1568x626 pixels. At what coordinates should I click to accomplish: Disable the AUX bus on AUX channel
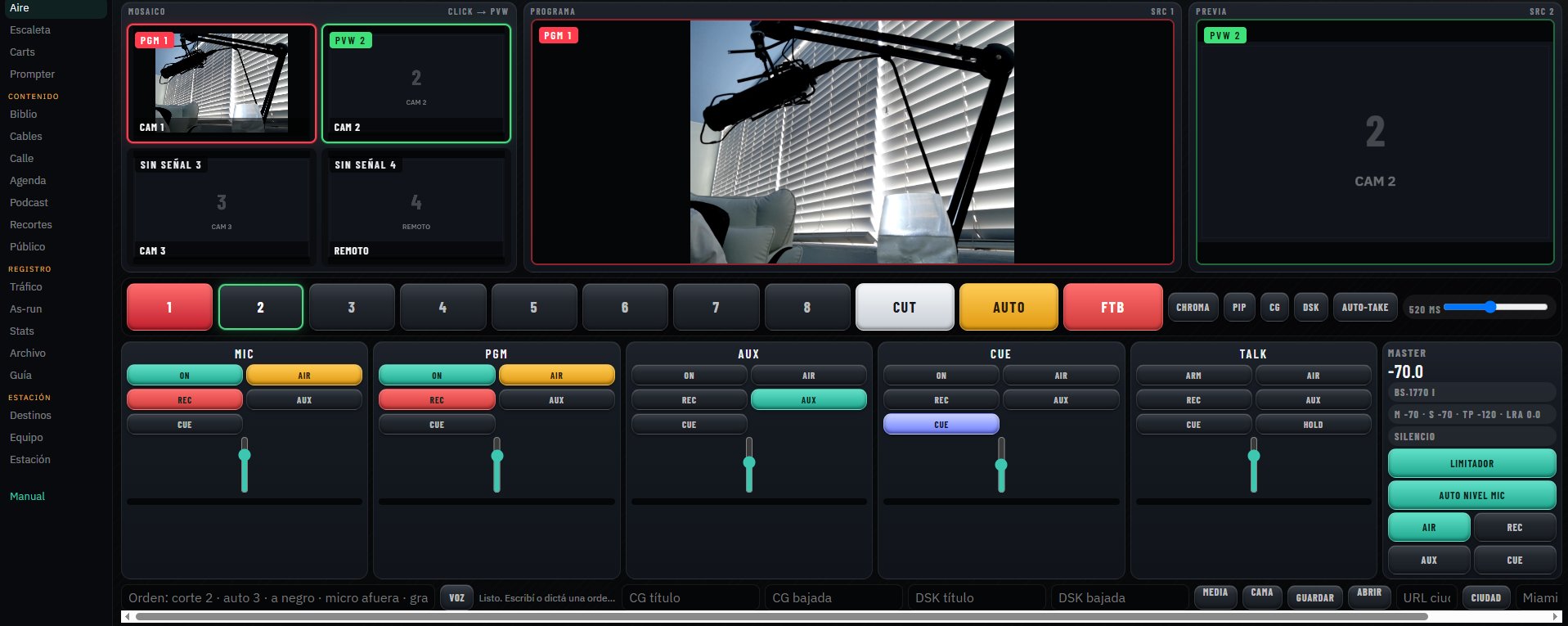coord(809,399)
